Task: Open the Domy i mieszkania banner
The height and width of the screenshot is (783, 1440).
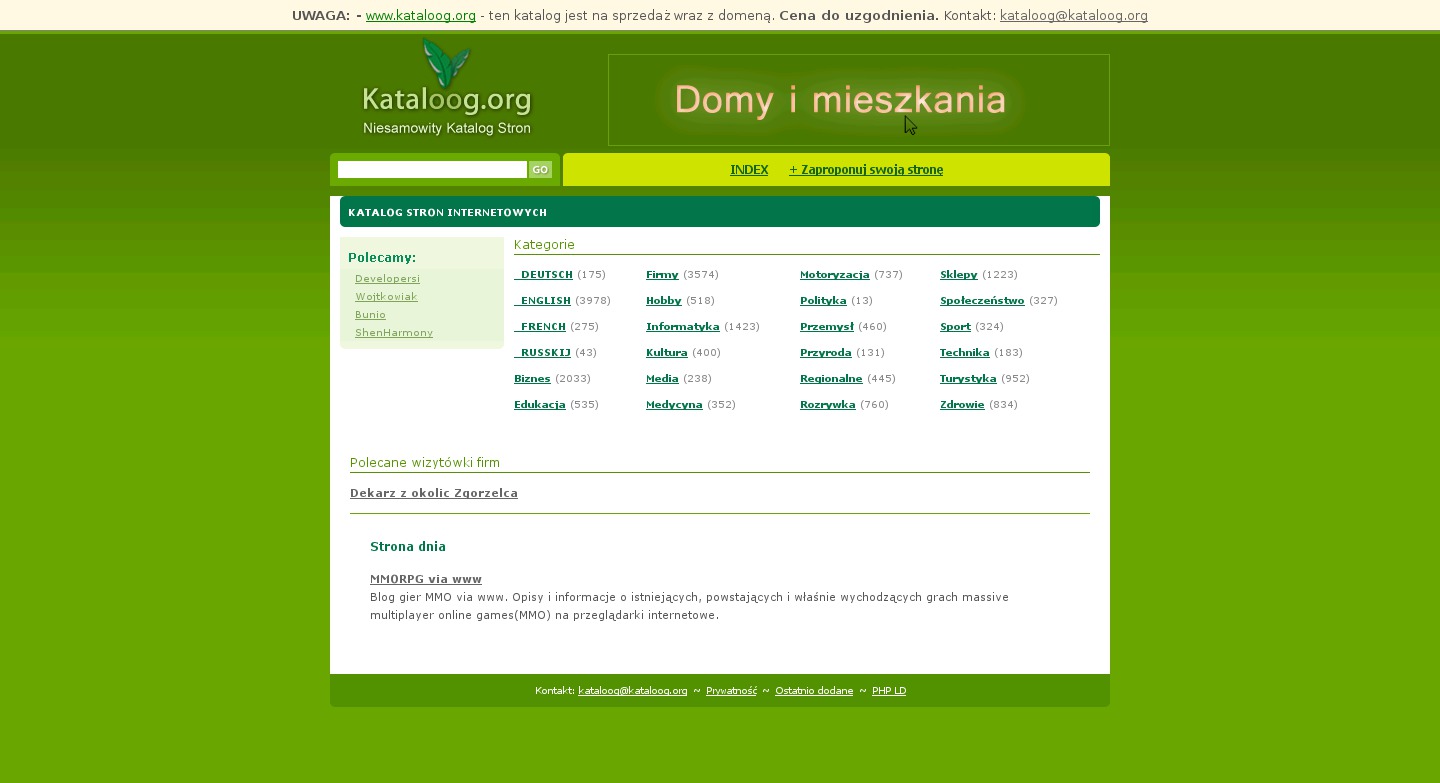Action: 858,100
